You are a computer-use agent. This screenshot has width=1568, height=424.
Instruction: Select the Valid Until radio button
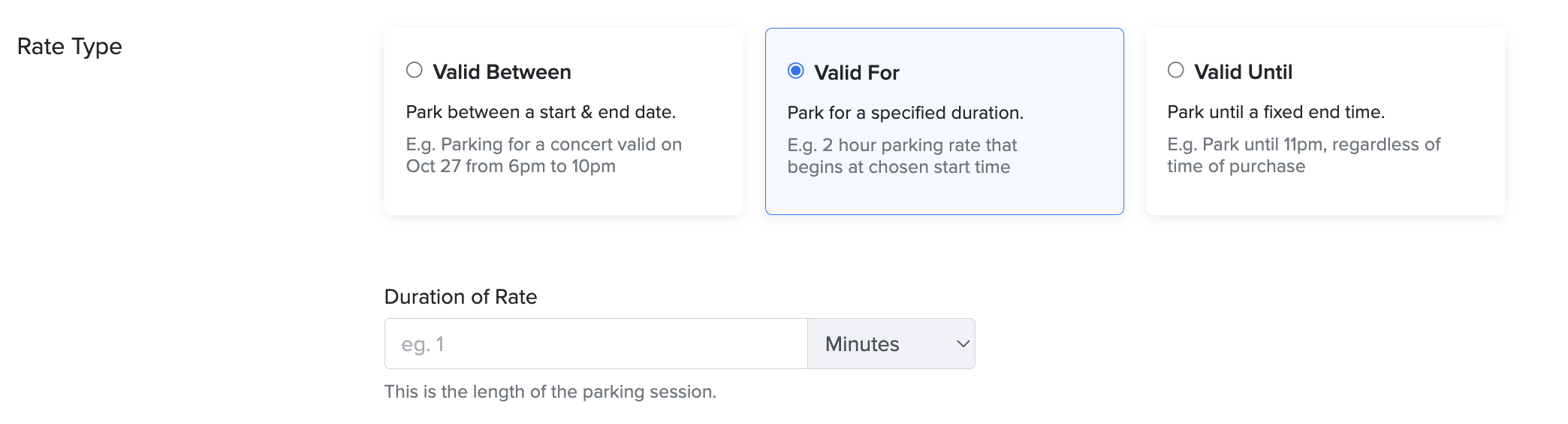[x=1176, y=71]
